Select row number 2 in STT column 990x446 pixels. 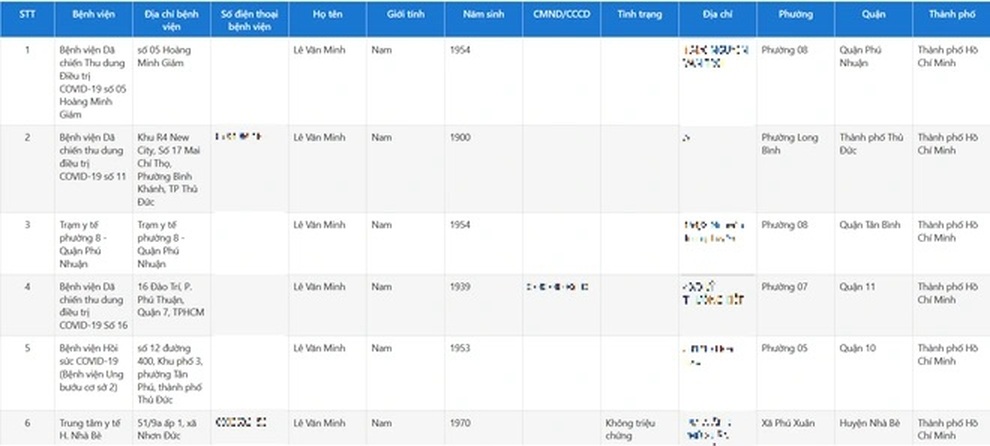click(27, 137)
